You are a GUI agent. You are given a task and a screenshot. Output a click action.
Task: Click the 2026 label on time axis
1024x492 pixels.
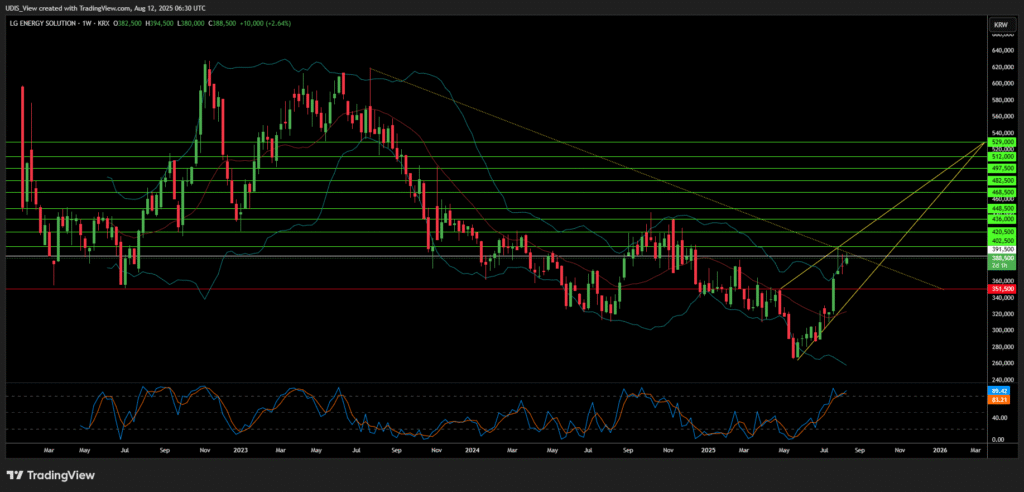[x=939, y=451]
